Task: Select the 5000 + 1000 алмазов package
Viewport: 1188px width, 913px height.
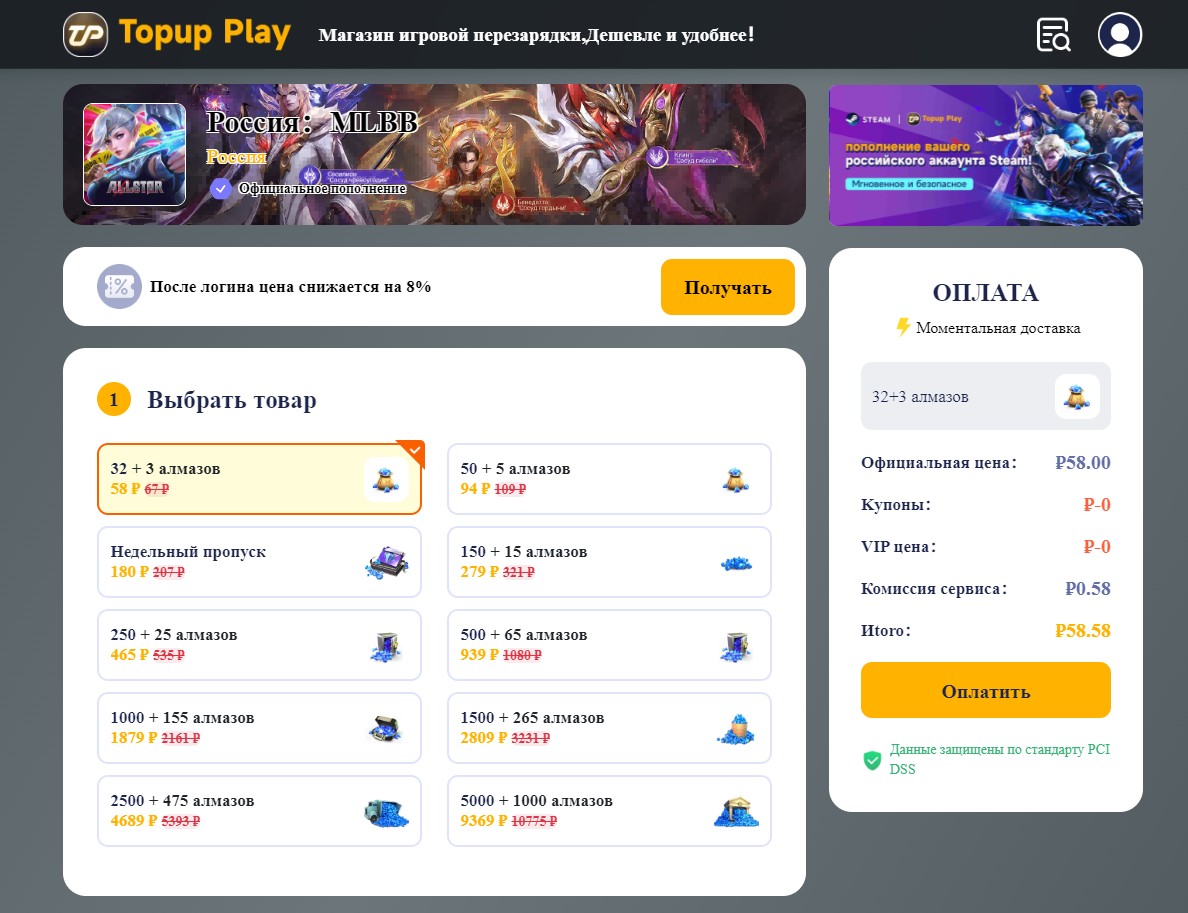Action: (609, 811)
